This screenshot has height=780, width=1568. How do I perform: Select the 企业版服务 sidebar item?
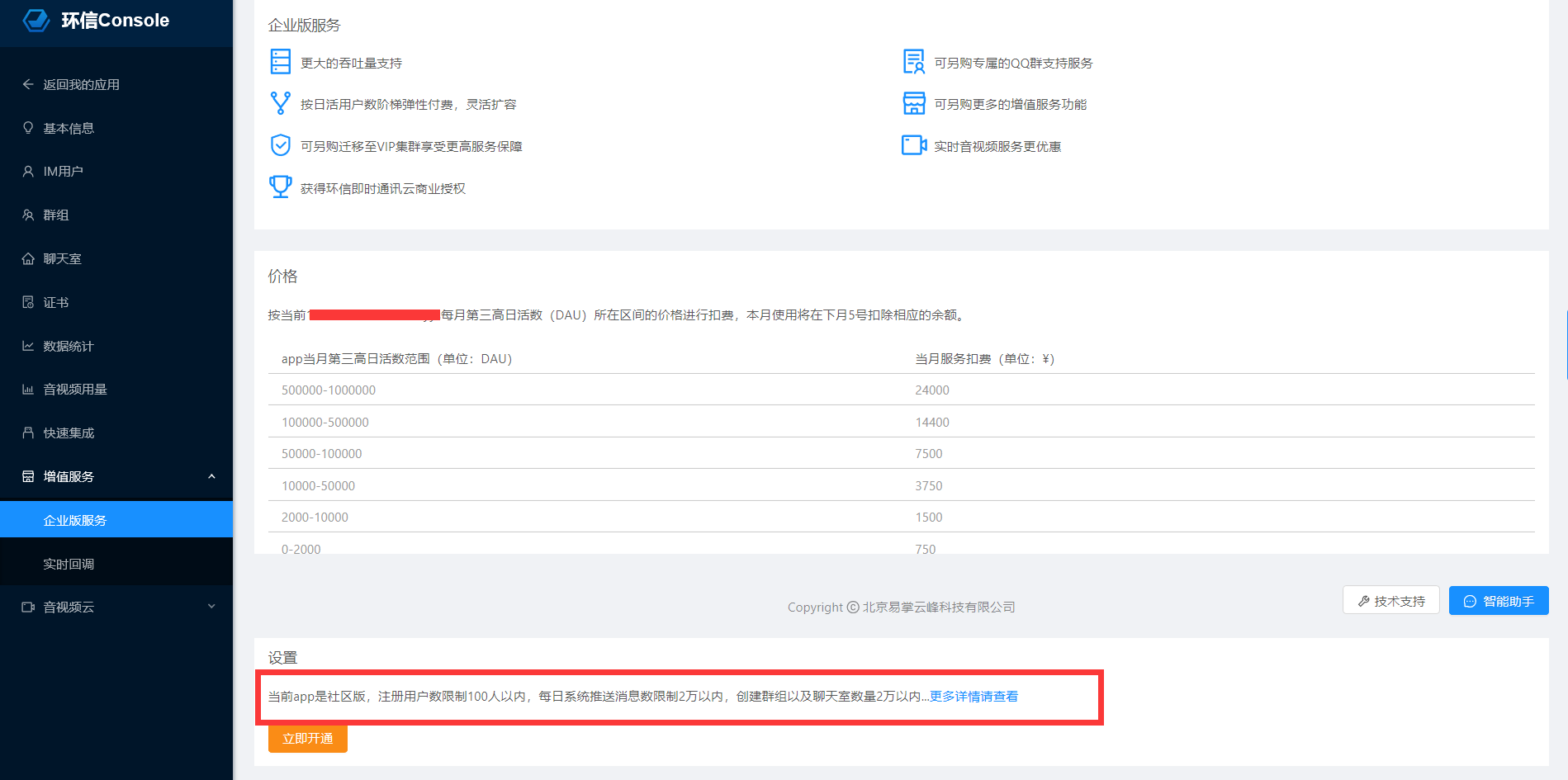74,519
